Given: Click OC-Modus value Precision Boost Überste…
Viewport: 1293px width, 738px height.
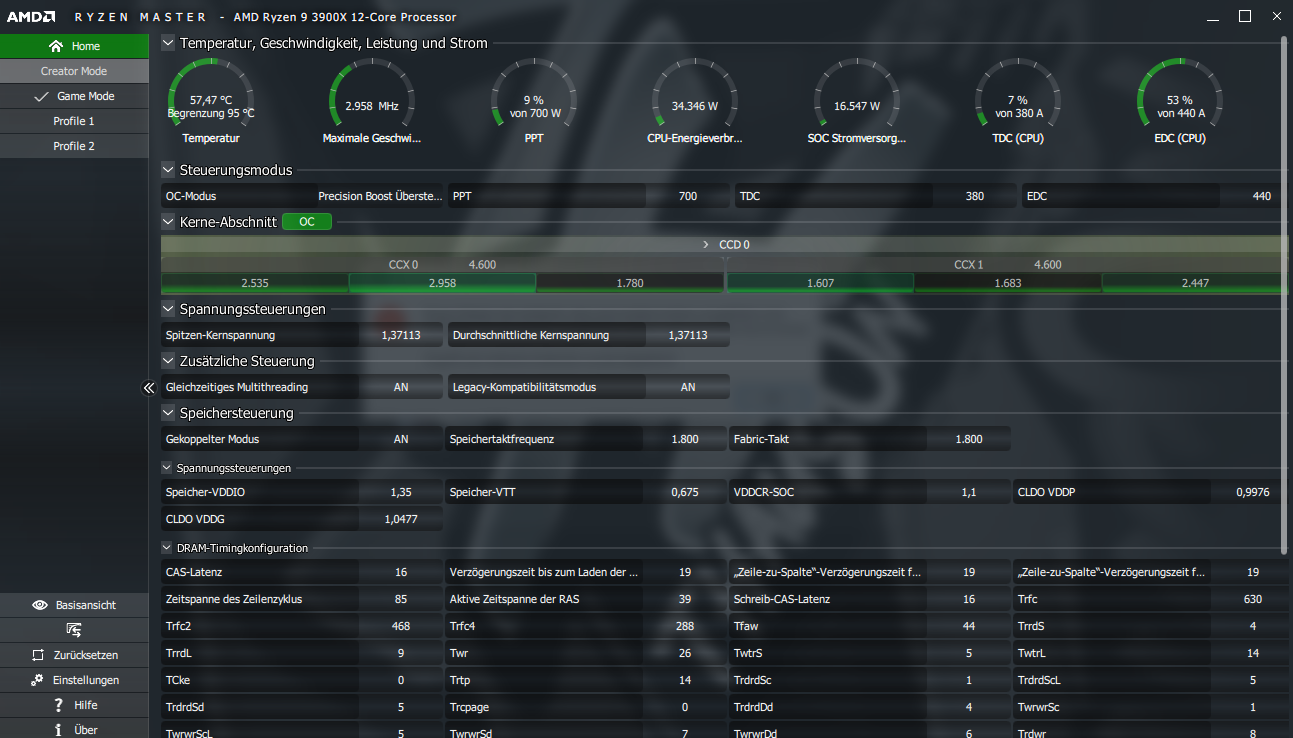Looking at the screenshot, I should coord(380,196).
